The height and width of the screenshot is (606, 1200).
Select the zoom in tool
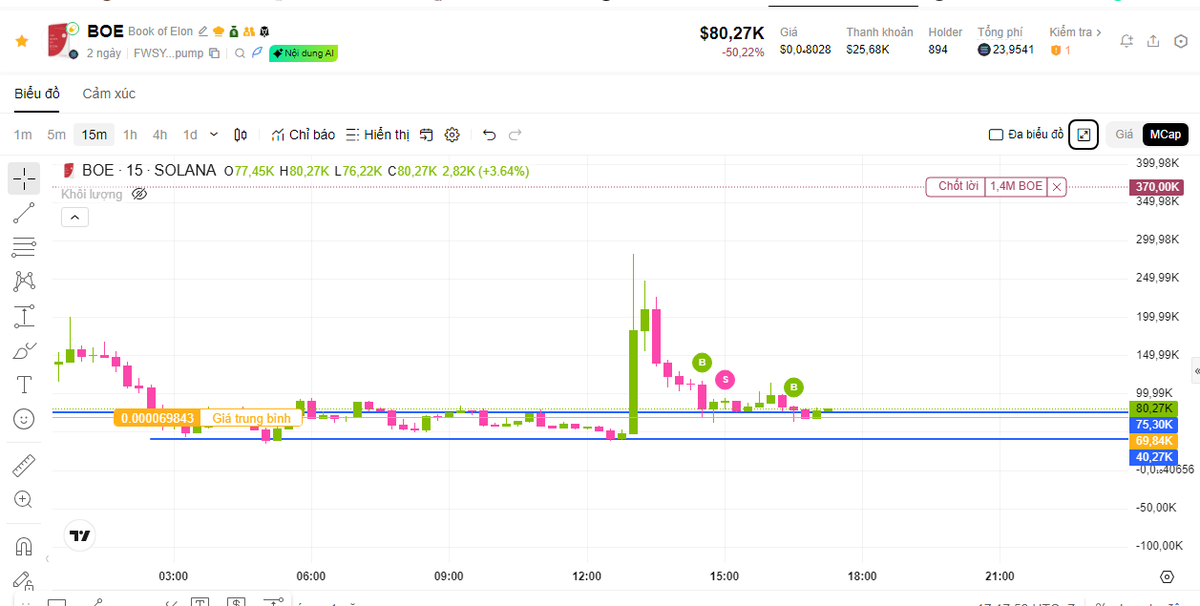click(24, 499)
